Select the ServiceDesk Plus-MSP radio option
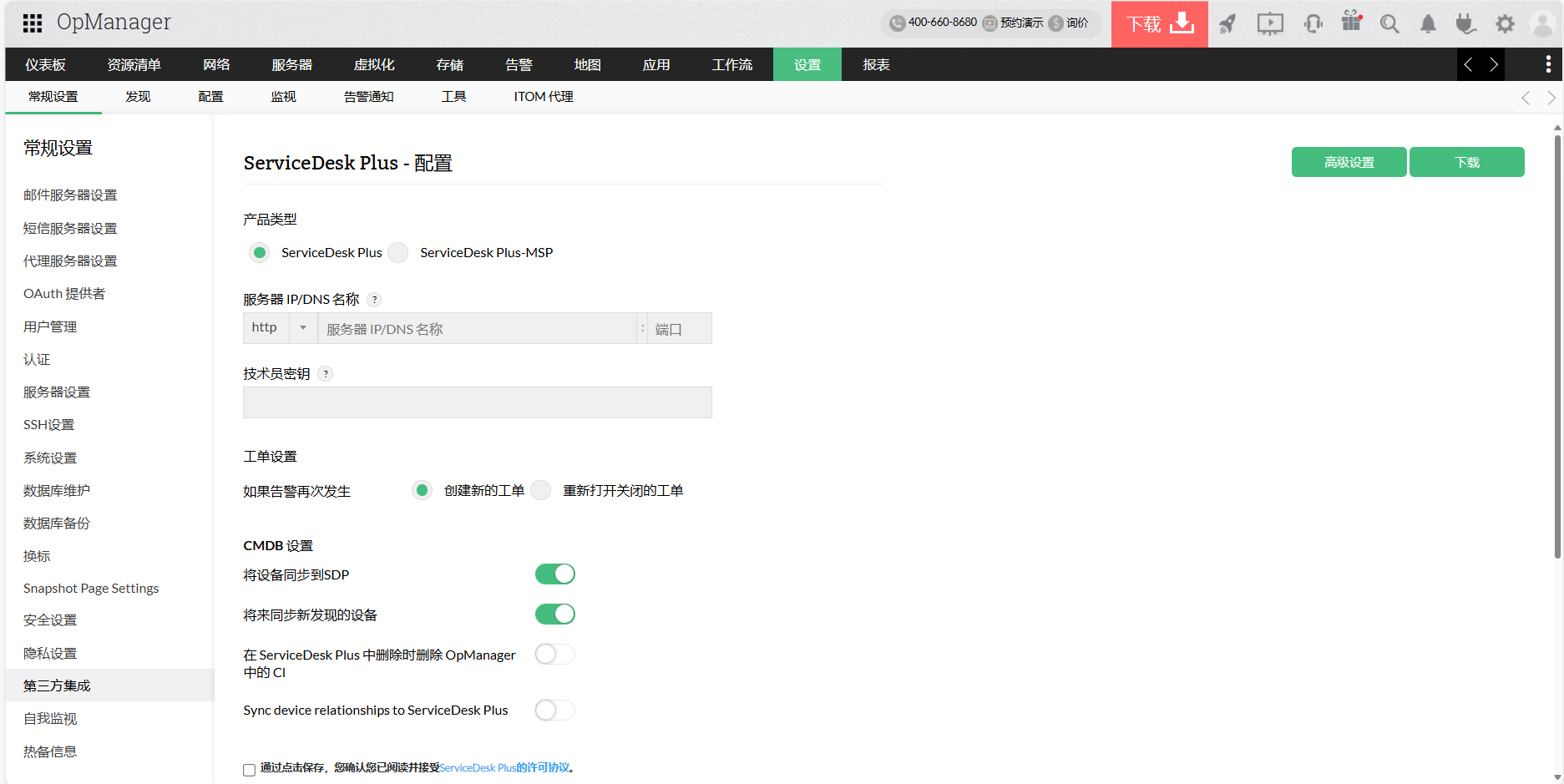1564x784 pixels. point(398,252)
